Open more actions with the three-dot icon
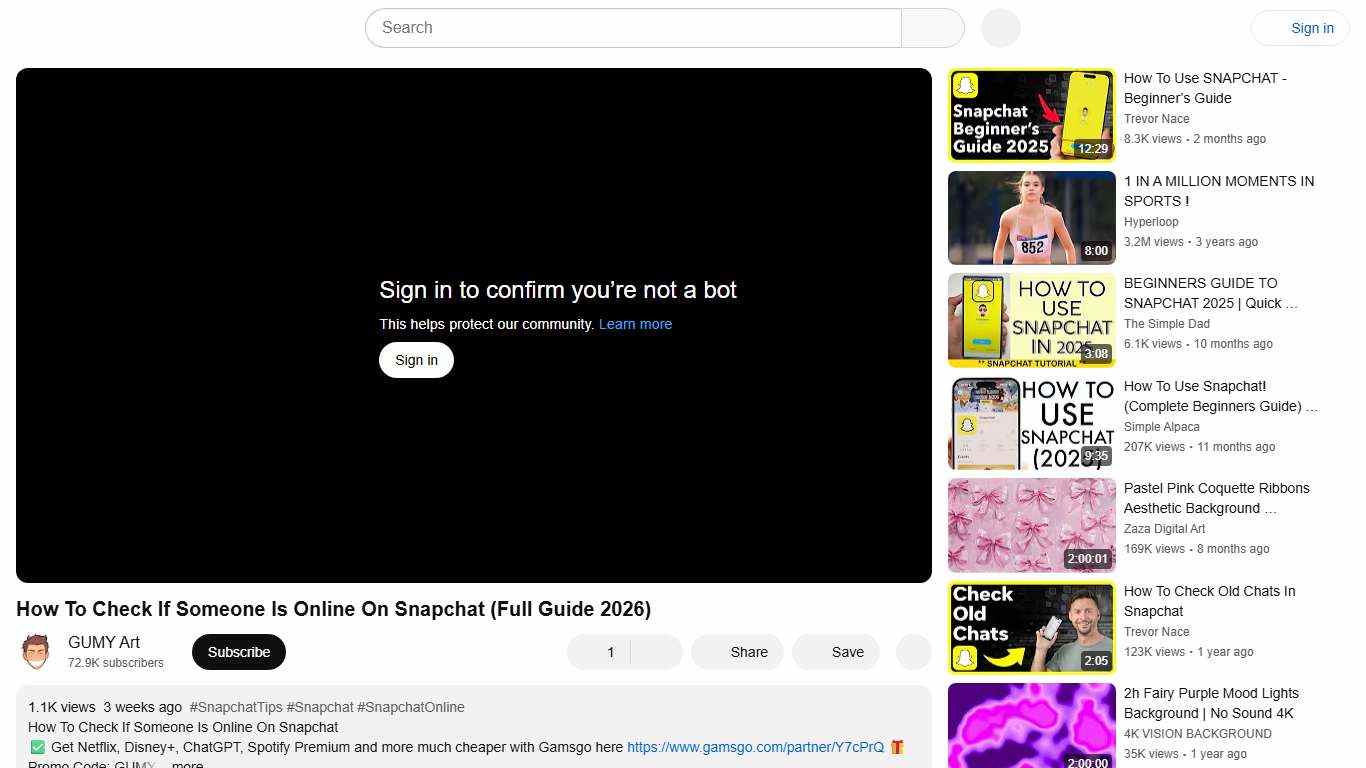This screenshot has height=768, width=1366. pyautogui.click(x=912, y=651)
